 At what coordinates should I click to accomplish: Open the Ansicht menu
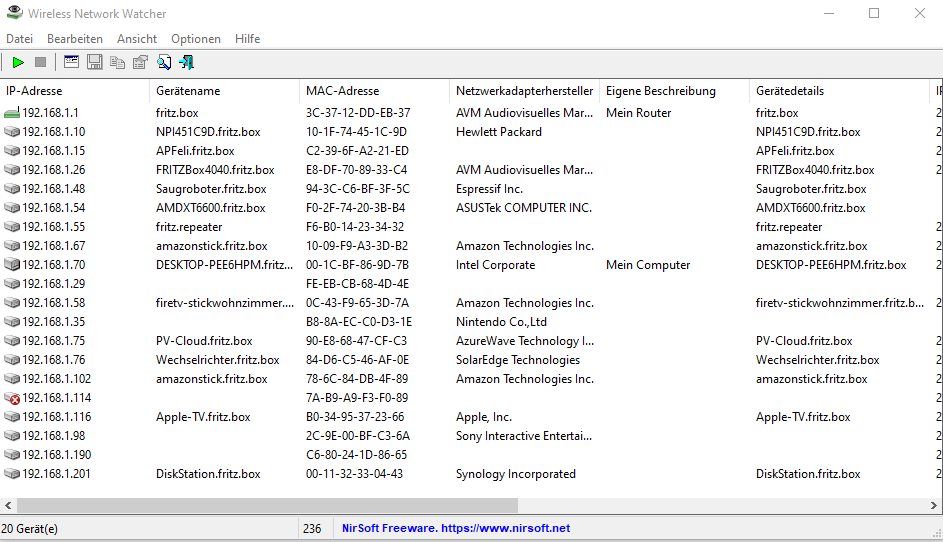(137, 39)
